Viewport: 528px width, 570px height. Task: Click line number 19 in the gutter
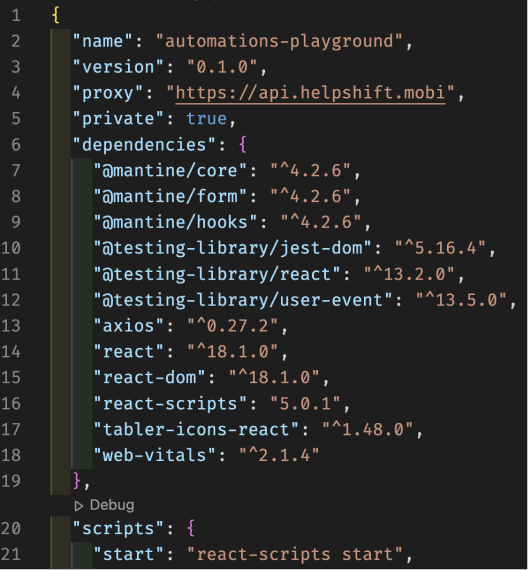click(11, 481)
